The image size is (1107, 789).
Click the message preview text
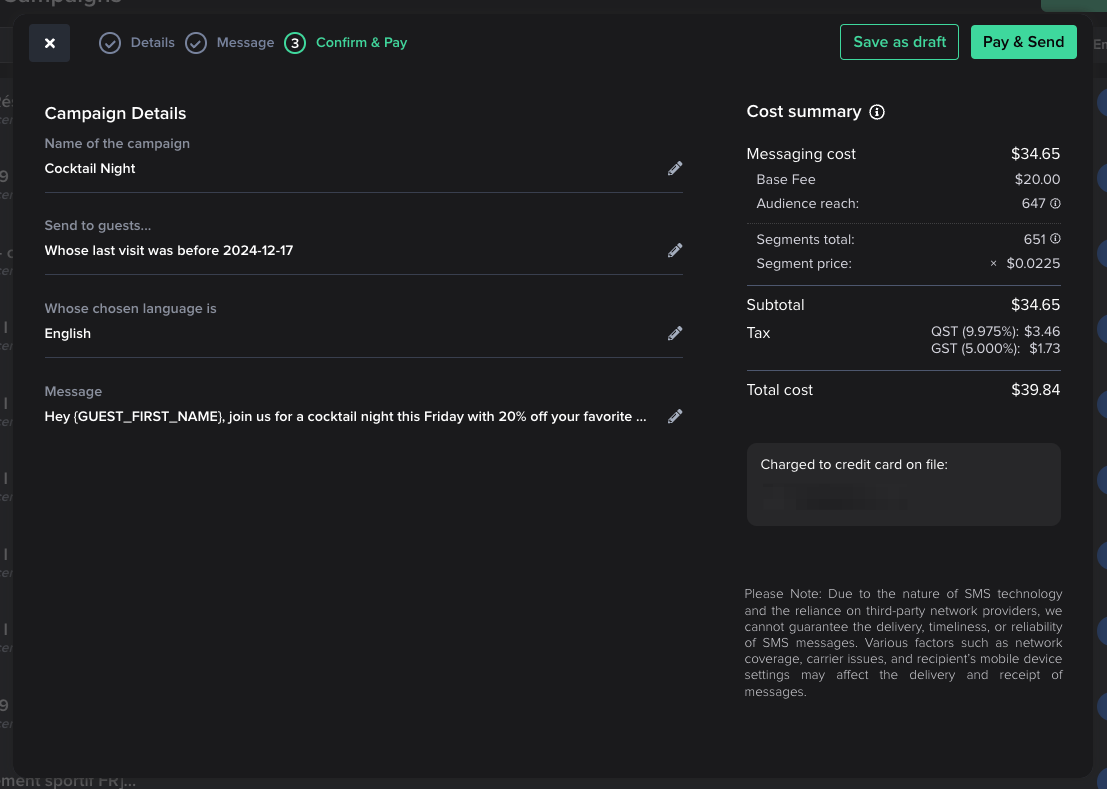(345, 416)
